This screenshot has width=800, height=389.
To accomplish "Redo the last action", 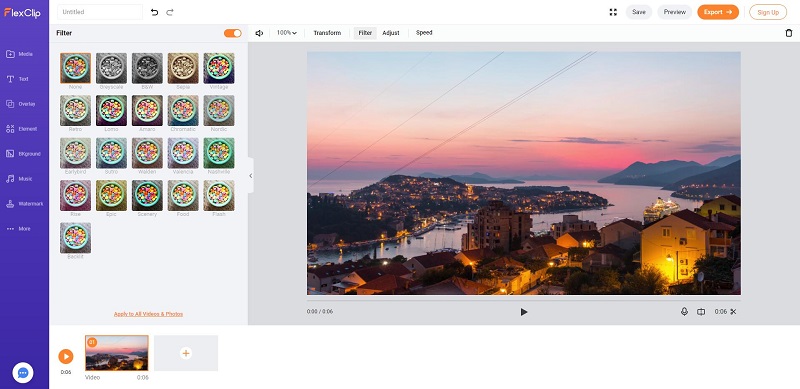I will (170, 12).
